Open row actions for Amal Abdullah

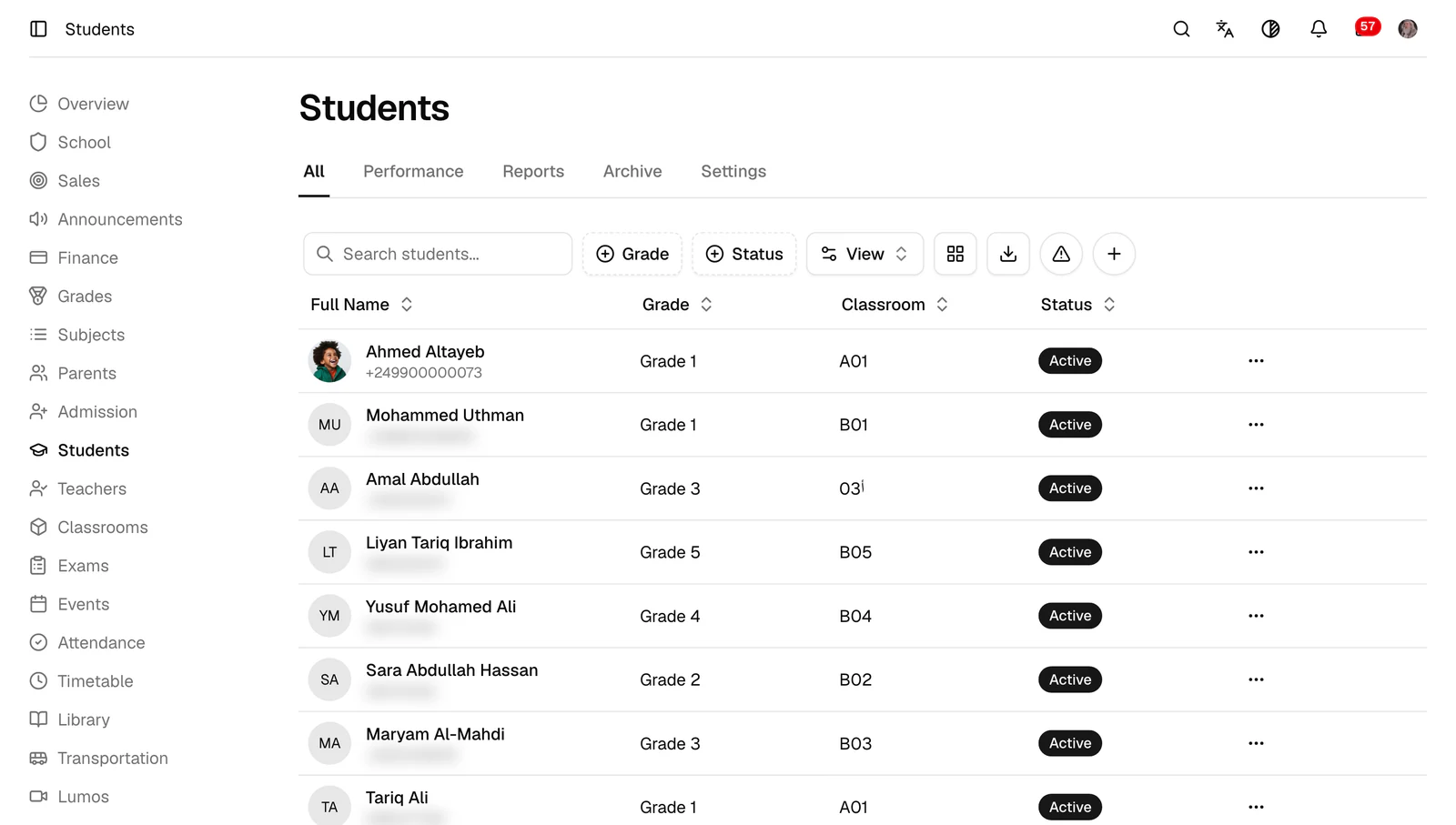coord(1256,488)
